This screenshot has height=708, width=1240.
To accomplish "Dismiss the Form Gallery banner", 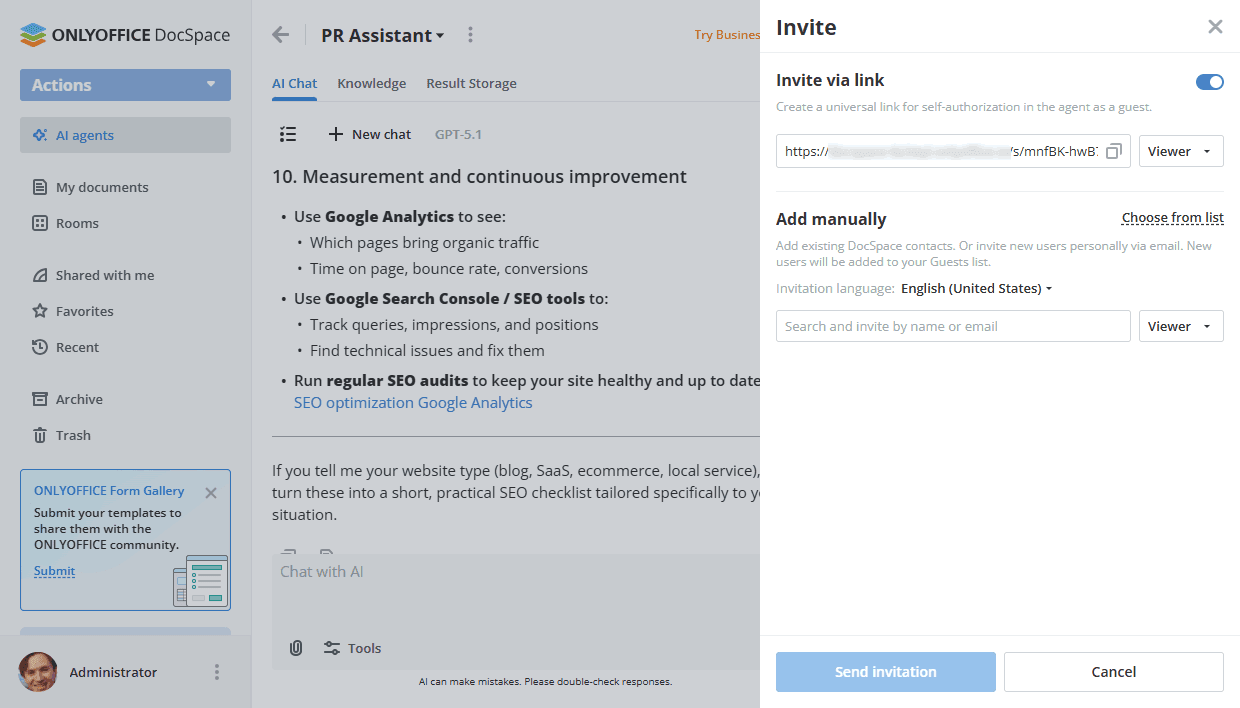I will point(210,492).
